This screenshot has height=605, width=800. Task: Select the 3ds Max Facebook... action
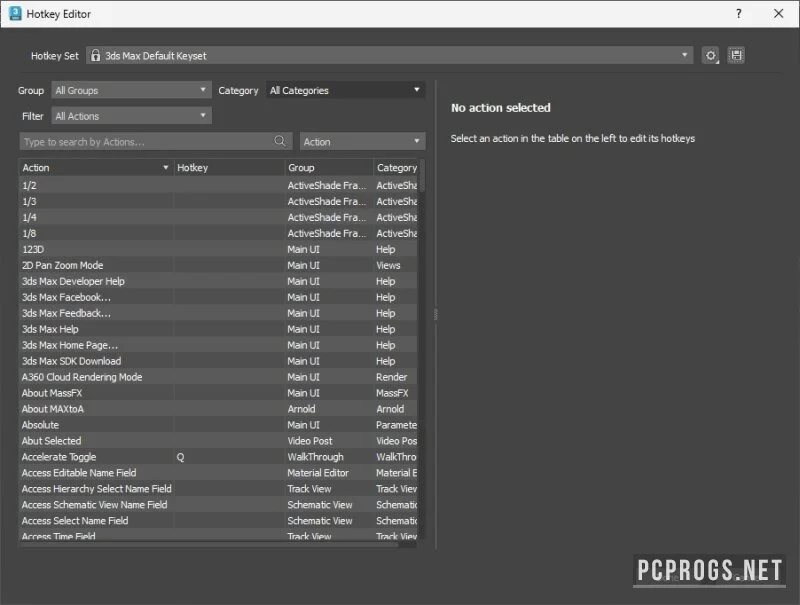[218, 297]
